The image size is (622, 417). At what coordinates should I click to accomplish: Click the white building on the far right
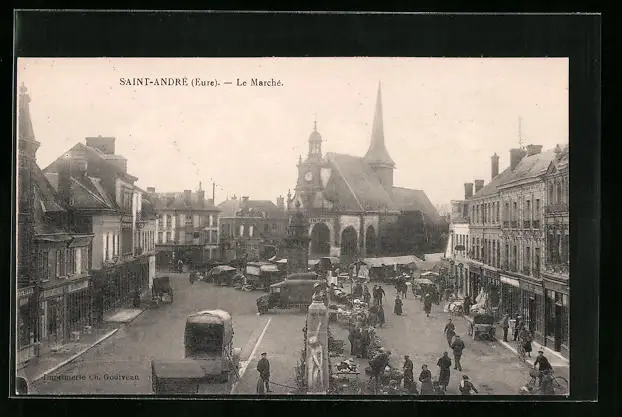pos(459,245)
